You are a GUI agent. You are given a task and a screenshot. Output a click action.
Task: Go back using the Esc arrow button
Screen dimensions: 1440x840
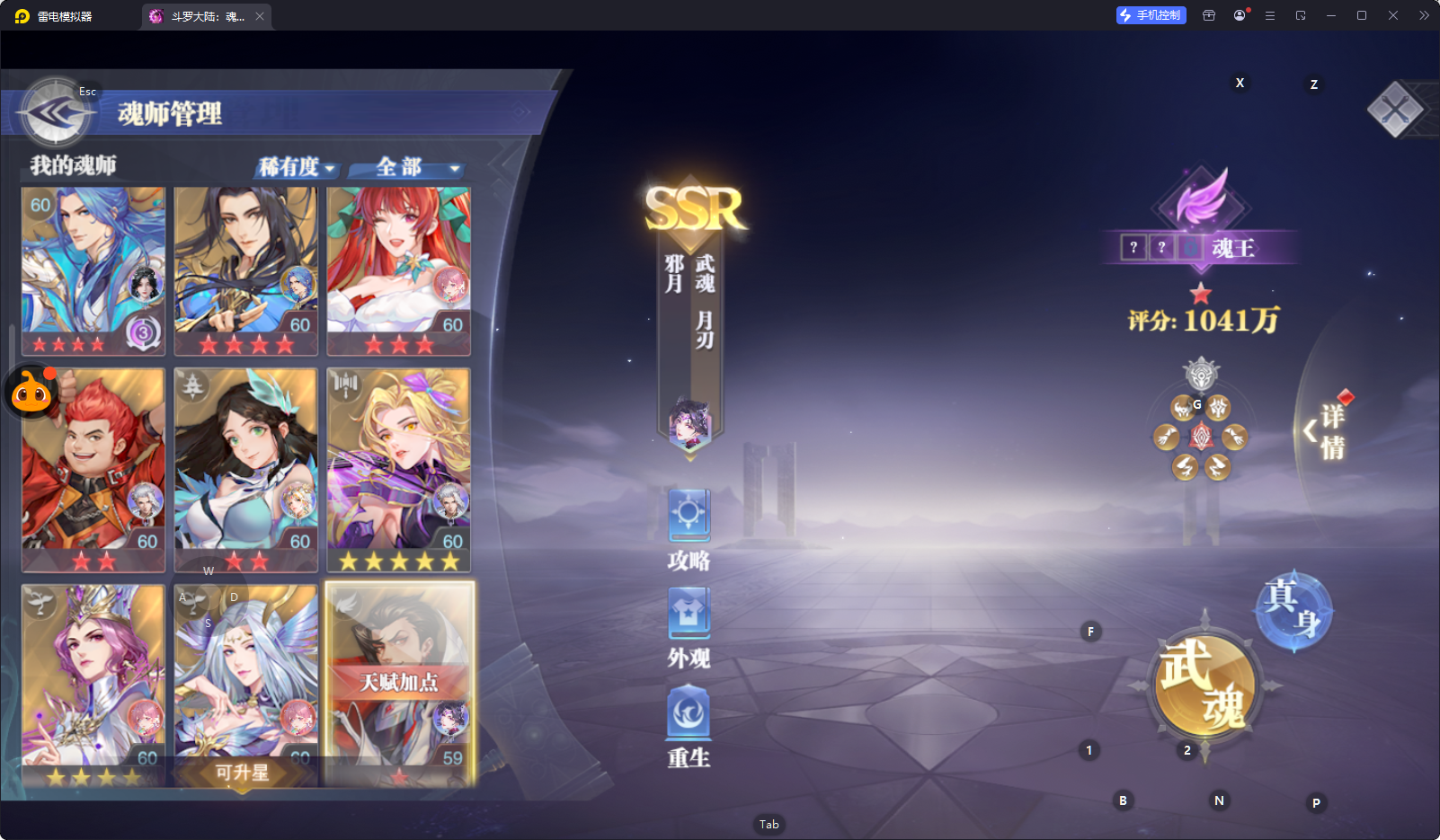coord(56,113)
